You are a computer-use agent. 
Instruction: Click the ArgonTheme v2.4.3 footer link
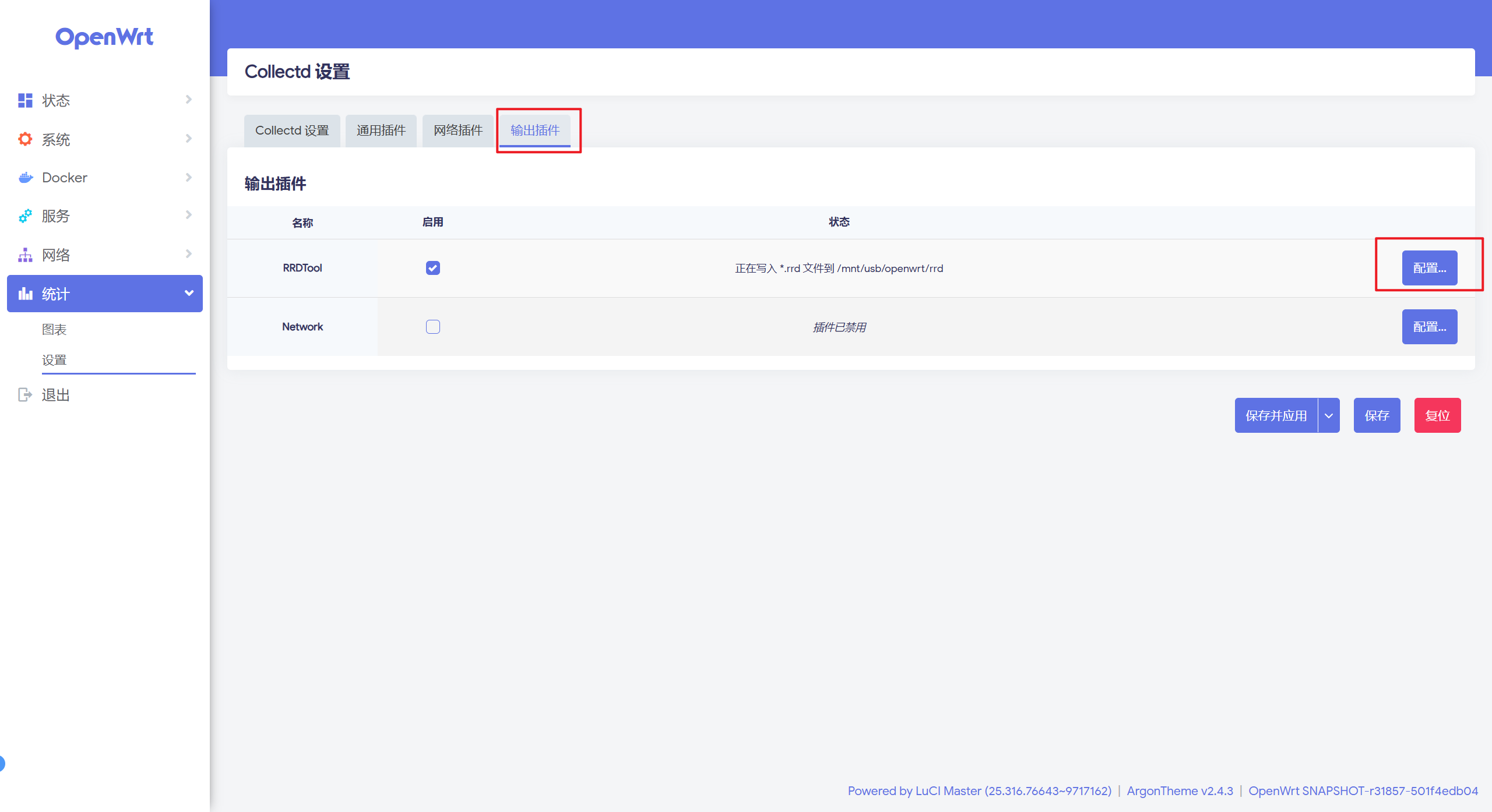click(1180, 791)
